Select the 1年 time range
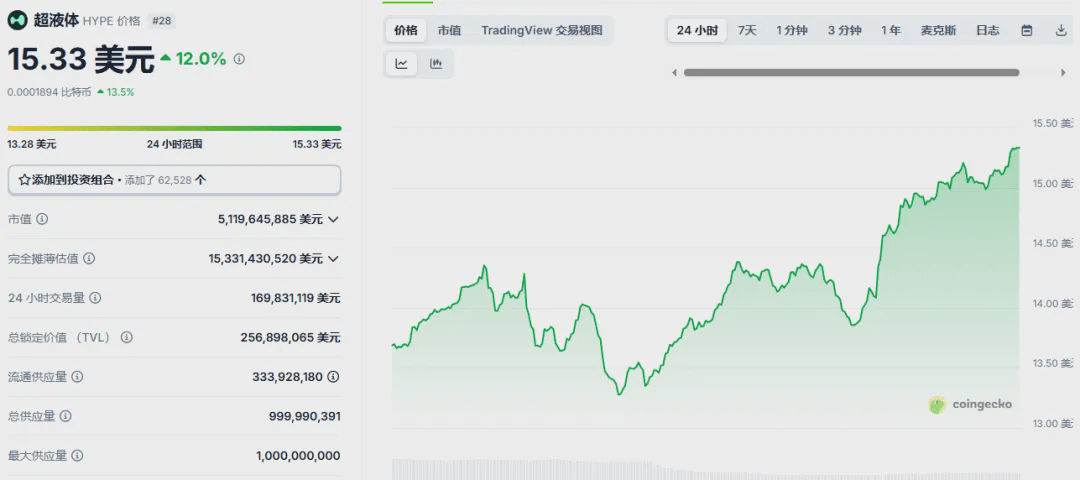This screenshot has height=480, width=1080. 891,30
